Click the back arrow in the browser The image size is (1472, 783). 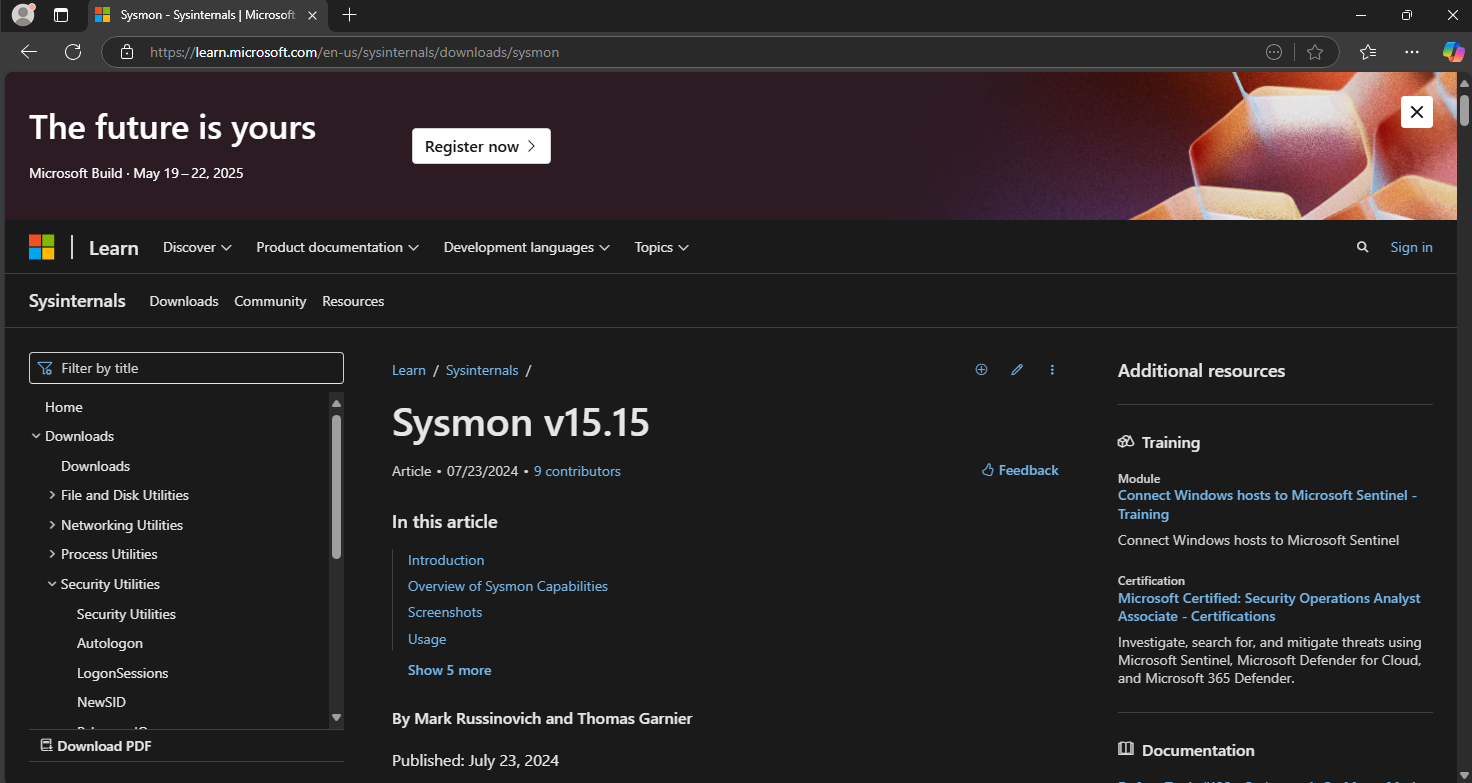[29, 52]
